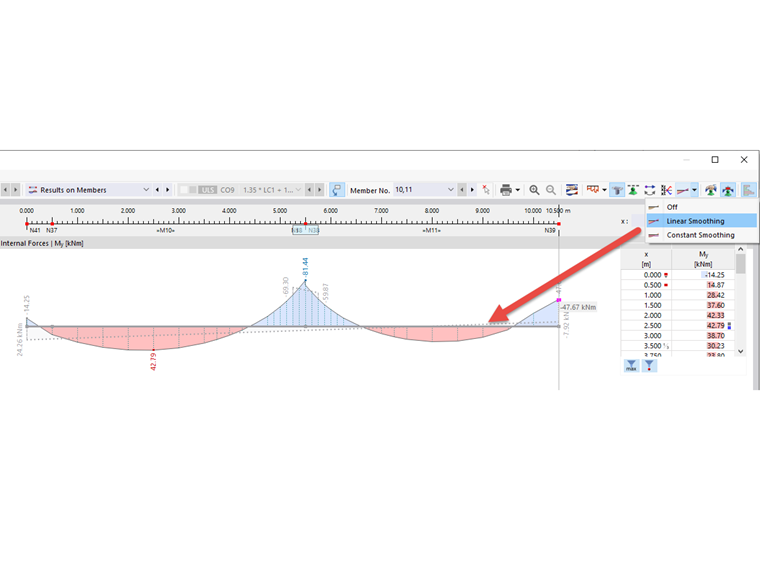Select Linear Smoothing option
760x570 pixels.
702,221
